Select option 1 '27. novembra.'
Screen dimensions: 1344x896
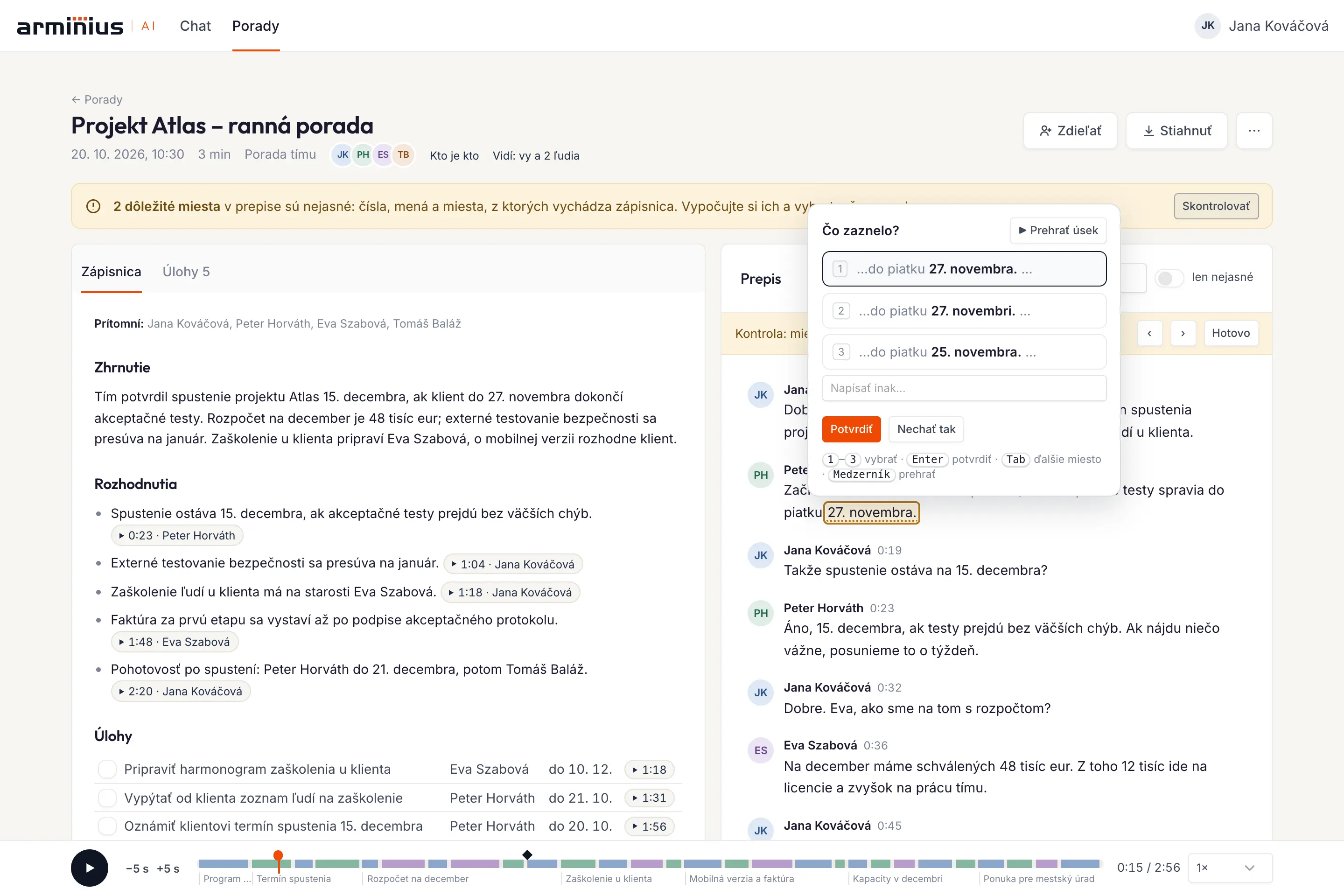tap(964, 269)
